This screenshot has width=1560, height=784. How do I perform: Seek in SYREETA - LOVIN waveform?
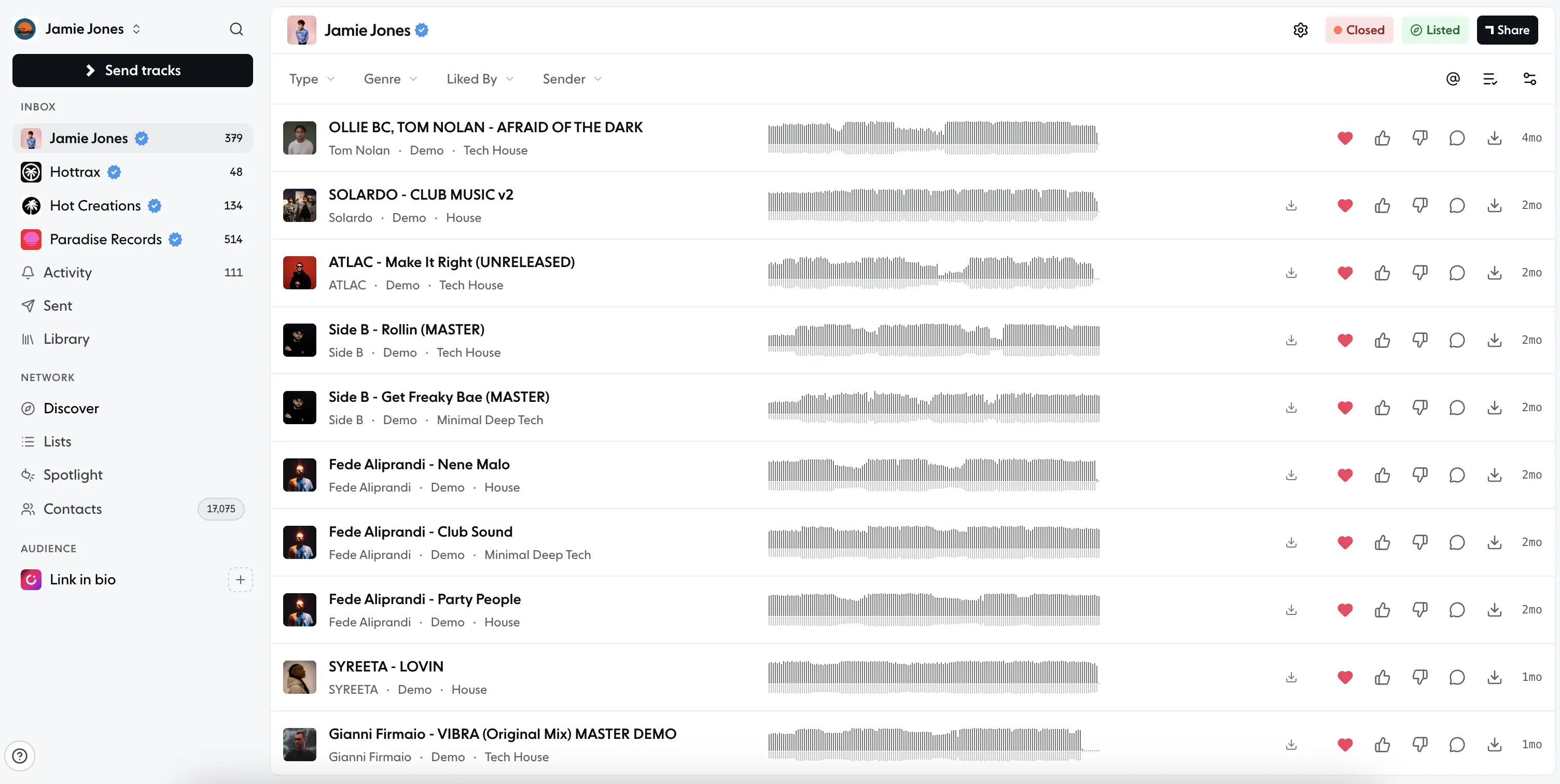tap(933, 677)
